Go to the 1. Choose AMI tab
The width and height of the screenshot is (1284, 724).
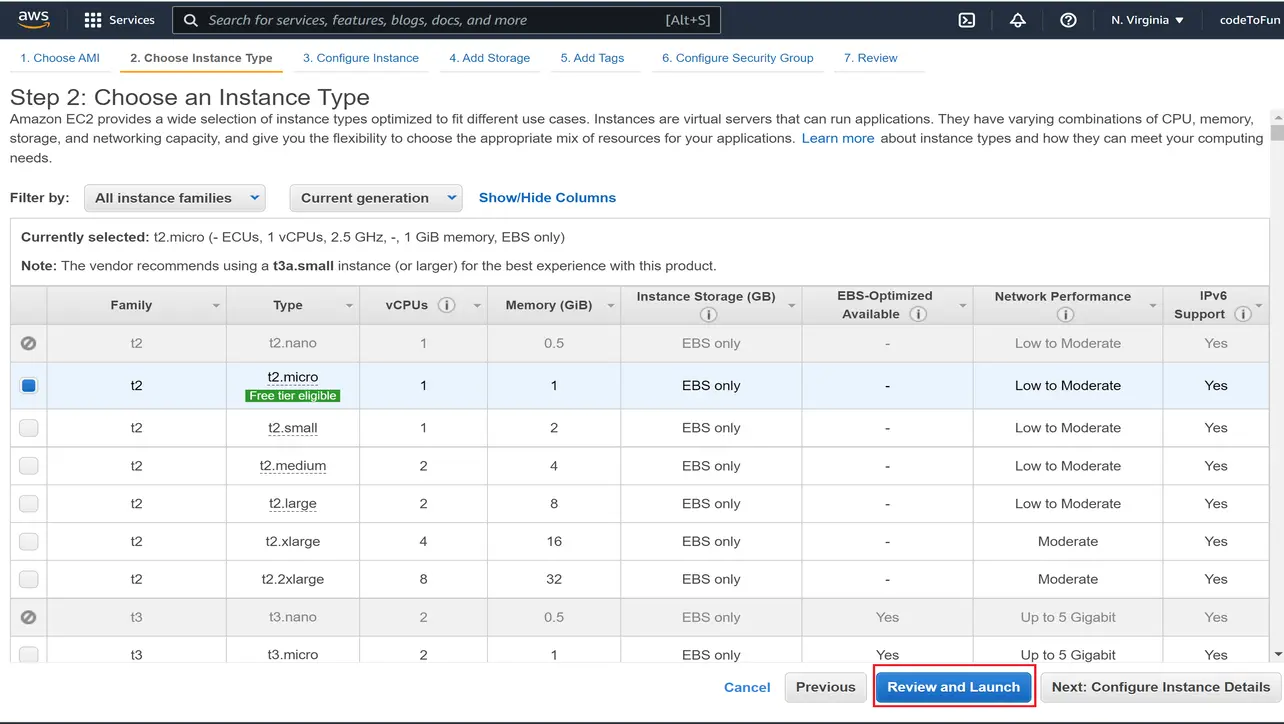pos(60,58)
